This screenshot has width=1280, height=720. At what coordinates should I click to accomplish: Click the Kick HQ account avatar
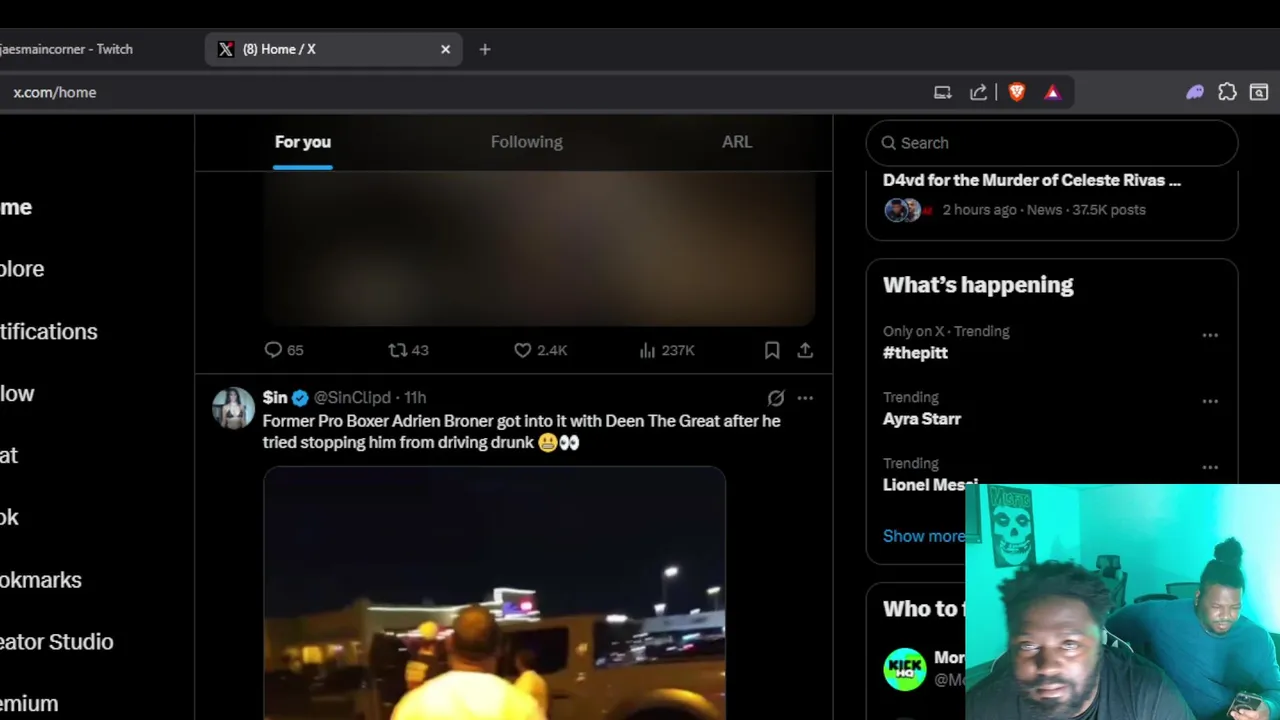[905, 668]
